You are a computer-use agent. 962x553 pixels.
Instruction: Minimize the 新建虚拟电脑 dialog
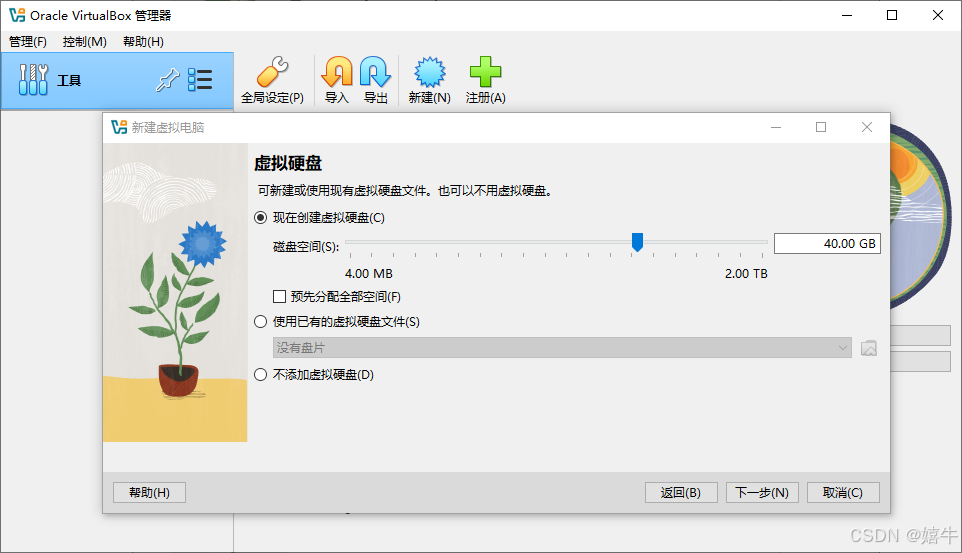776,127
